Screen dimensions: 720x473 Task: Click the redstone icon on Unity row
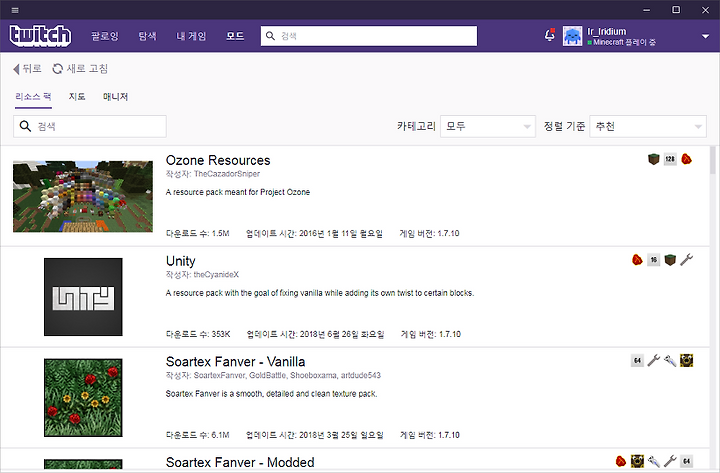pyautogui.click(x=637, y=260)
